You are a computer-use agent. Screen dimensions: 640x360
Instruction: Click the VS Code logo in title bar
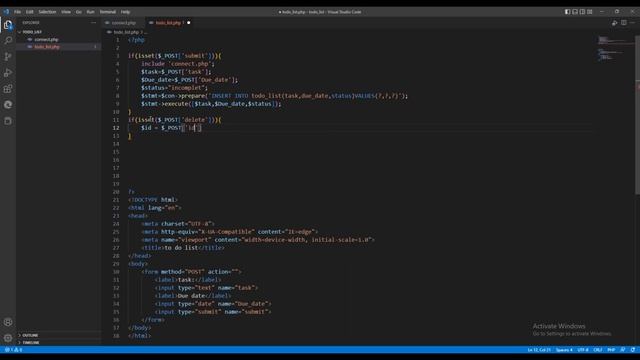(x=6, y=12)
